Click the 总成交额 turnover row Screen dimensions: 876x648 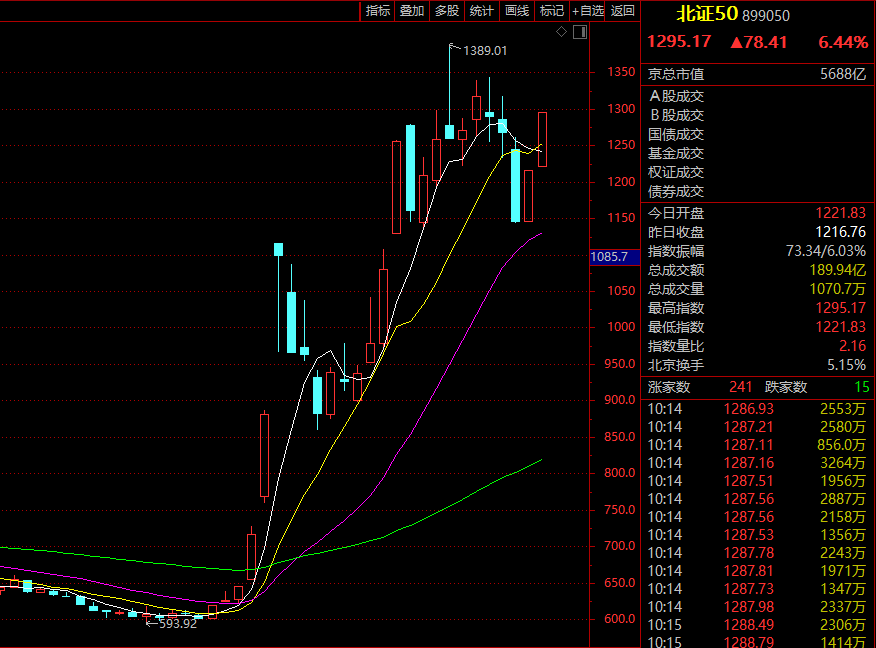click(x=757, y=270)
